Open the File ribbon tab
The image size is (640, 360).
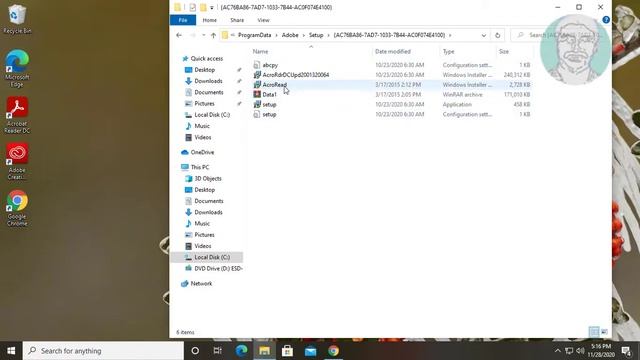pos(182,20)
